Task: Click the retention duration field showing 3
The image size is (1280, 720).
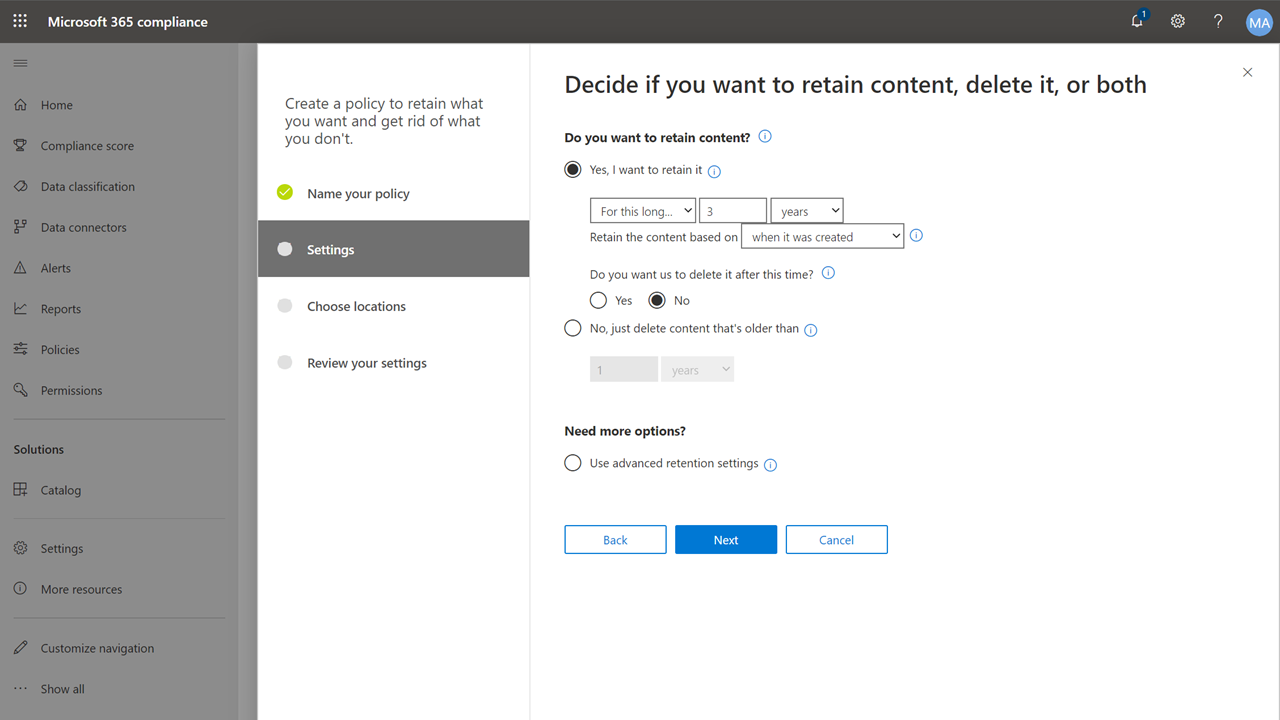Action: [733, 211]
